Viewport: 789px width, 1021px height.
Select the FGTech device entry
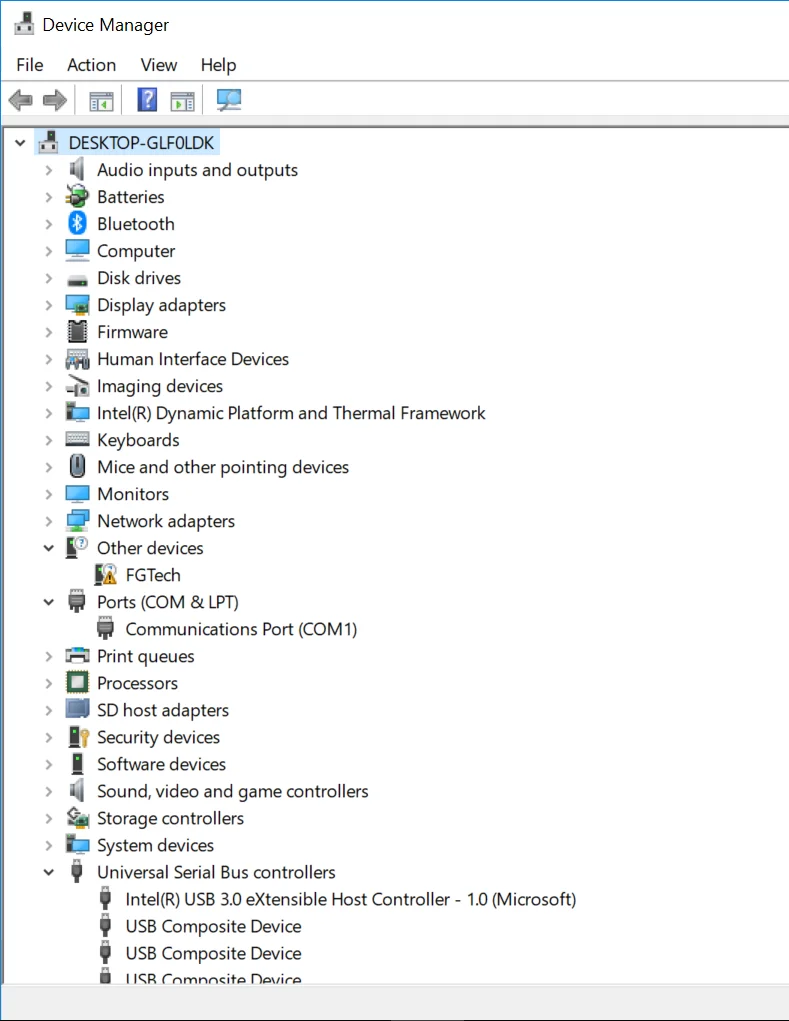click(x=153, y=575)
